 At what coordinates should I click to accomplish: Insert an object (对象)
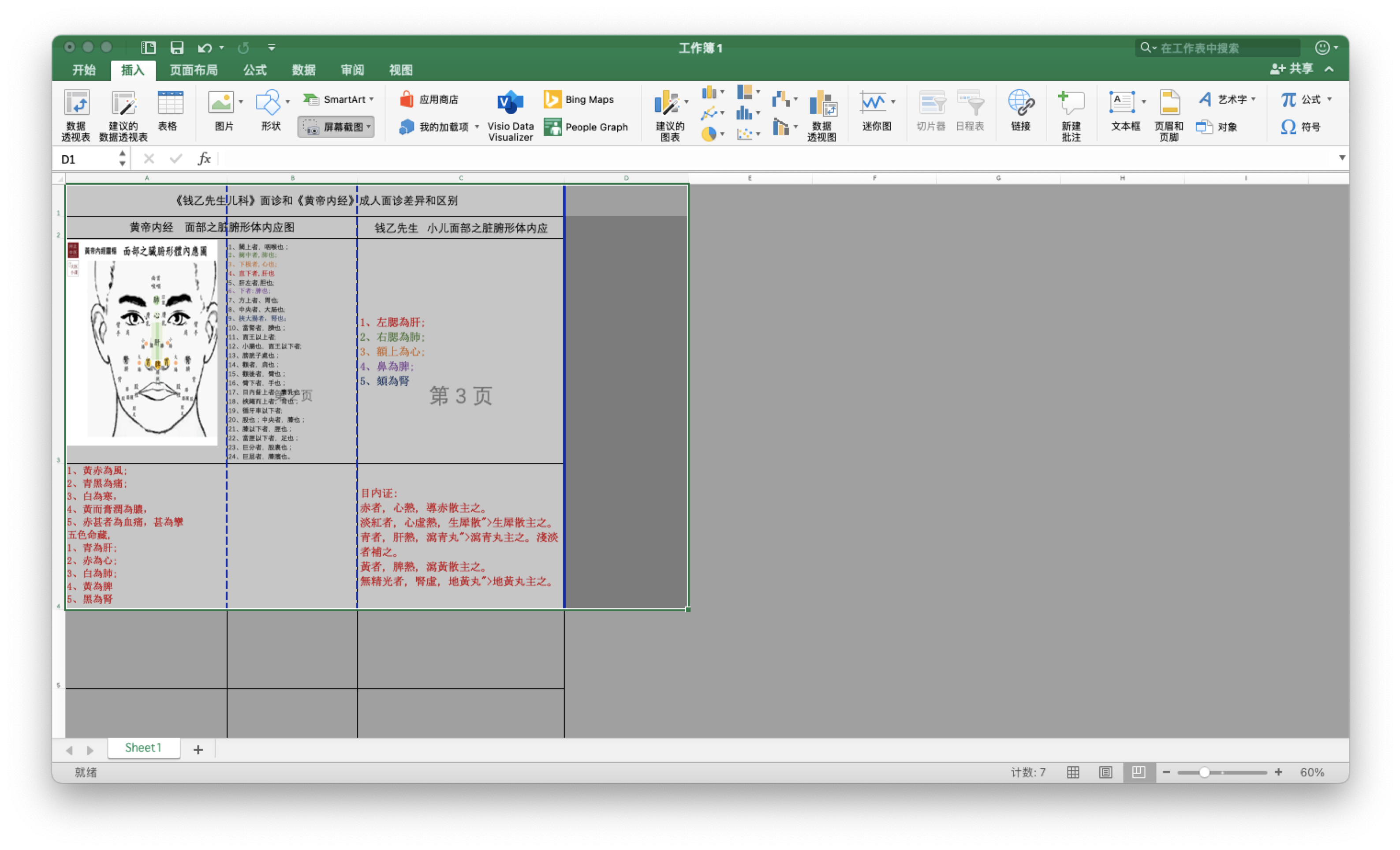click(1217, 127)
